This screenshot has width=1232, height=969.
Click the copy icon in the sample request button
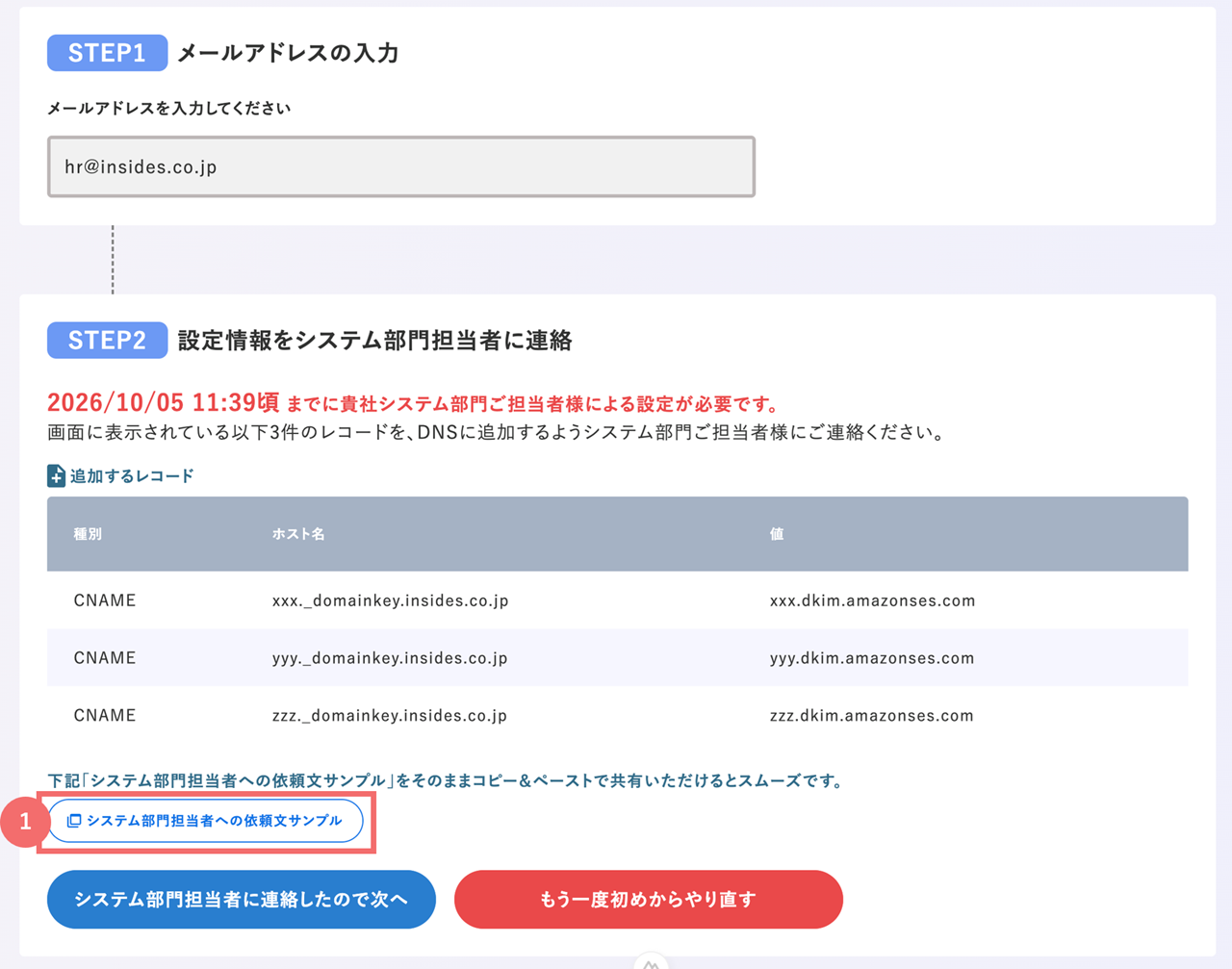(74, 821)
